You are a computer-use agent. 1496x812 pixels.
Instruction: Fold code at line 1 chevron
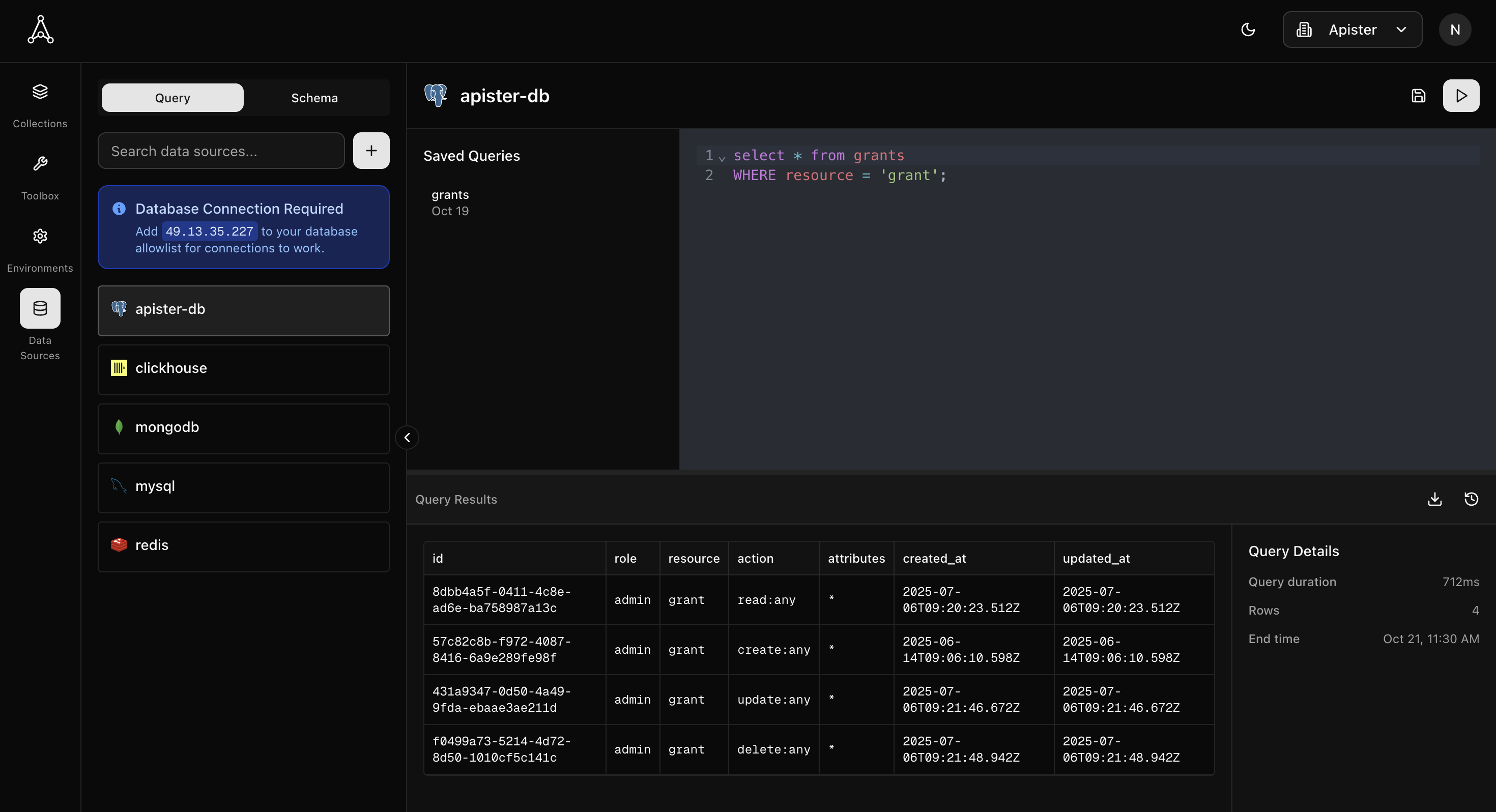click(722, 157)
